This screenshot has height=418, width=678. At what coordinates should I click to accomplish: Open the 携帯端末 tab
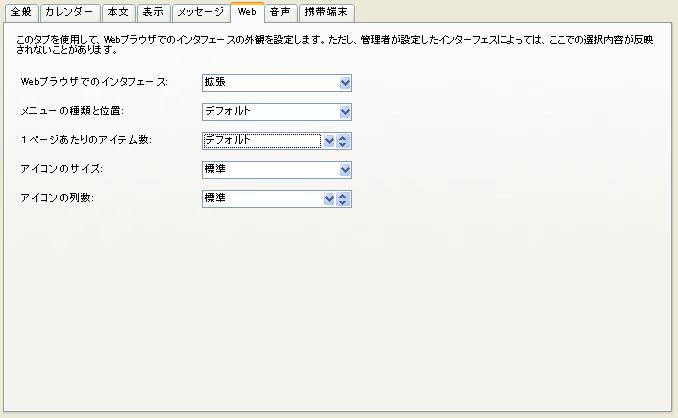[x=326, y=13]
